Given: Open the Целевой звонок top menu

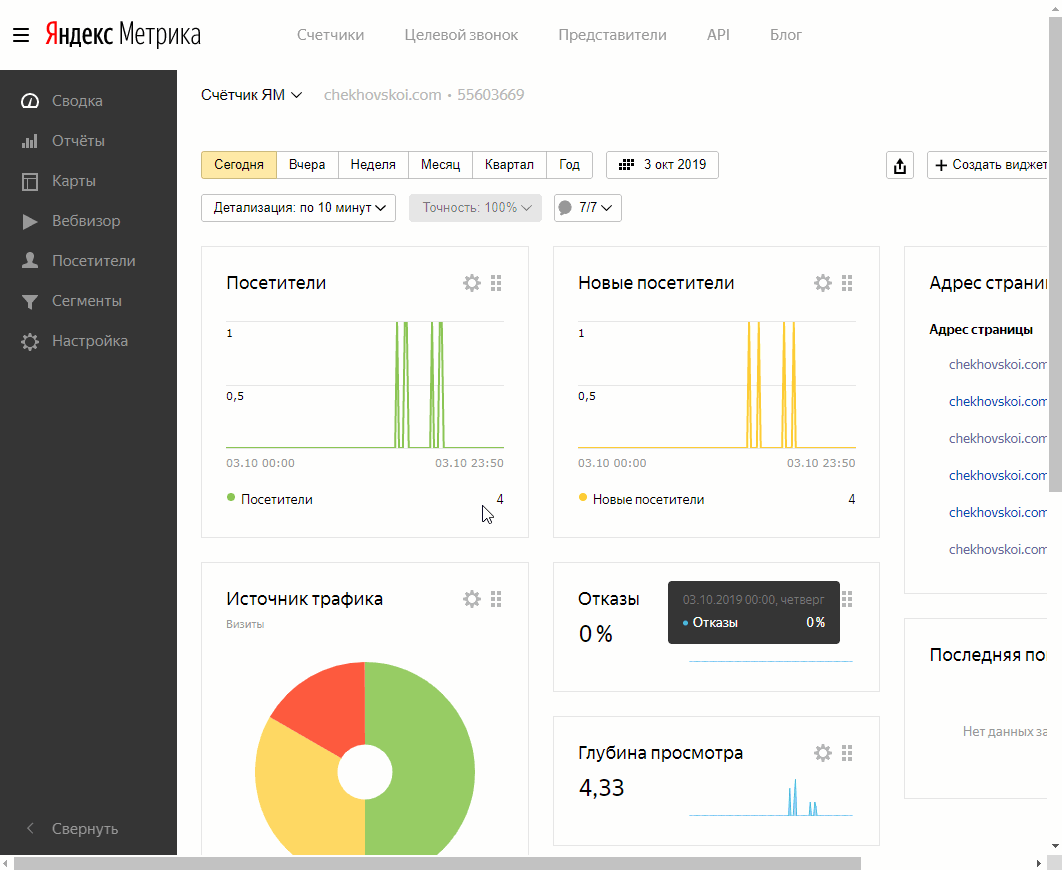Looking at the screenshot, I should 461,35.
